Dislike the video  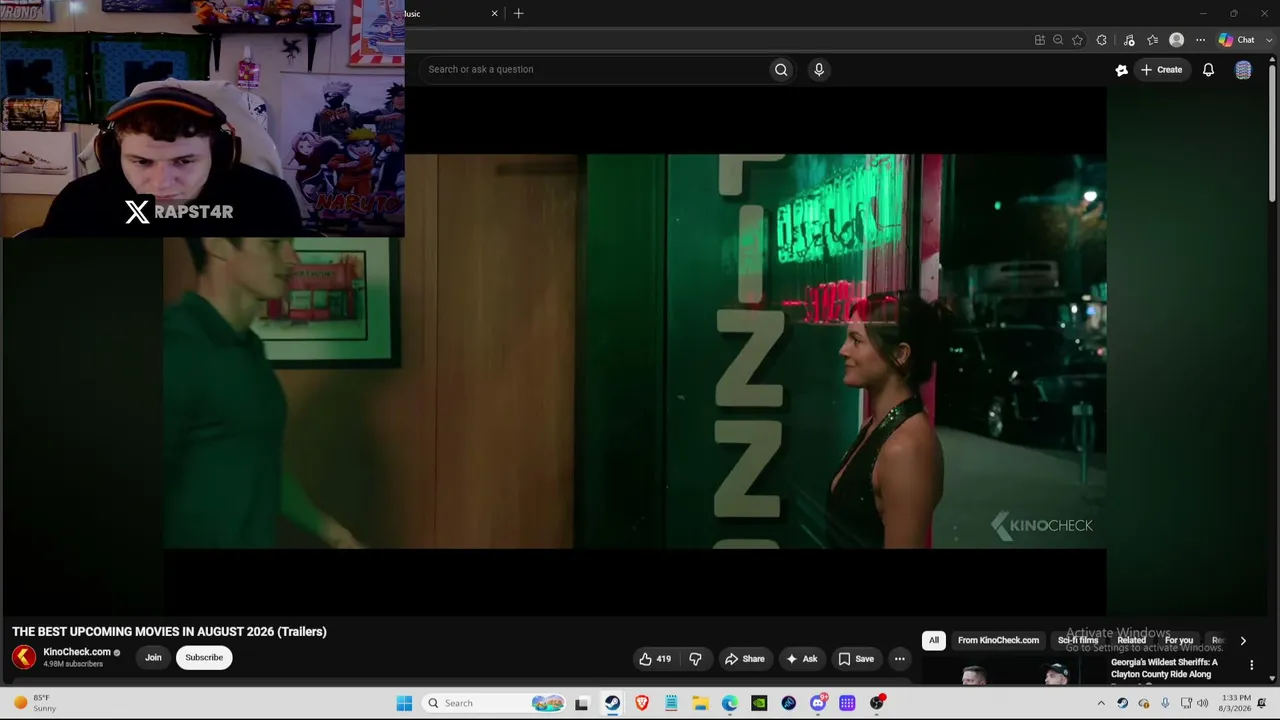695,659
